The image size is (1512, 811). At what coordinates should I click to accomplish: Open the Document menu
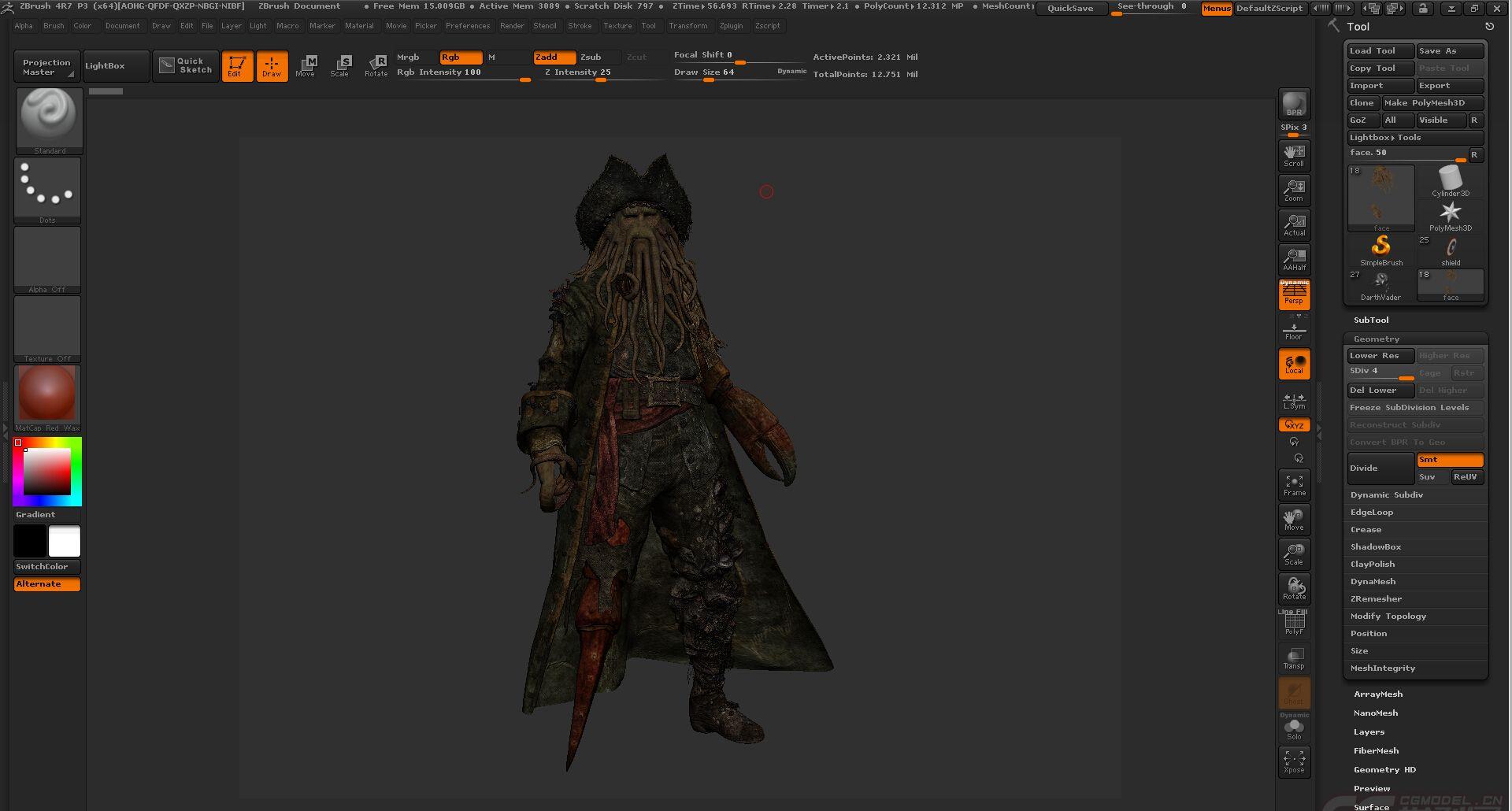123,26
